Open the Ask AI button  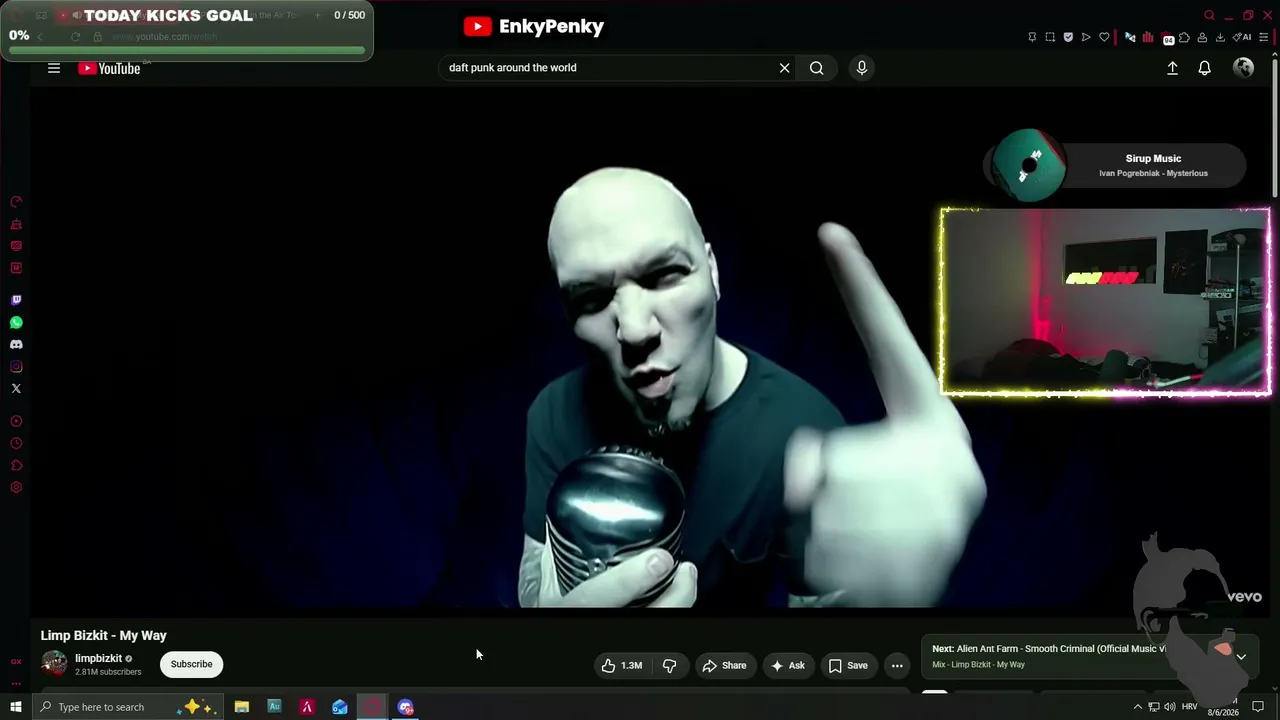787,665
